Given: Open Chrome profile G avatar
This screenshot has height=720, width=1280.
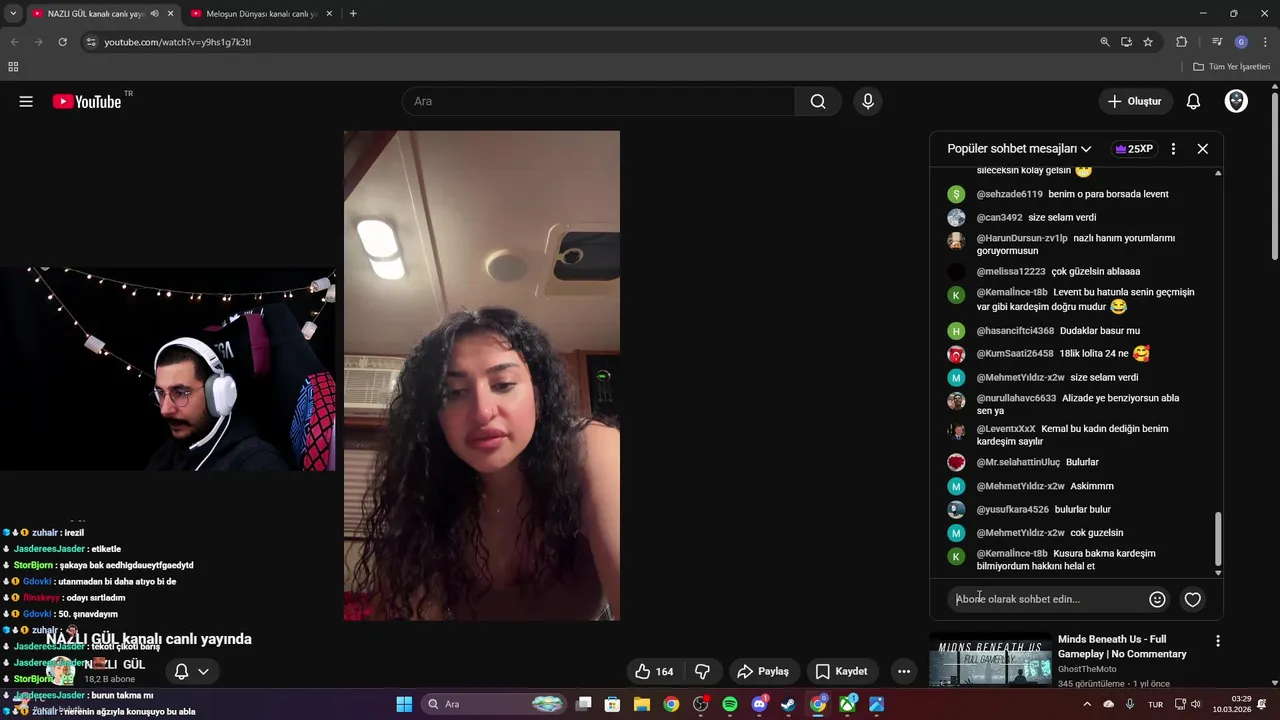Looking at the screenshot, I should point(1241,42).
